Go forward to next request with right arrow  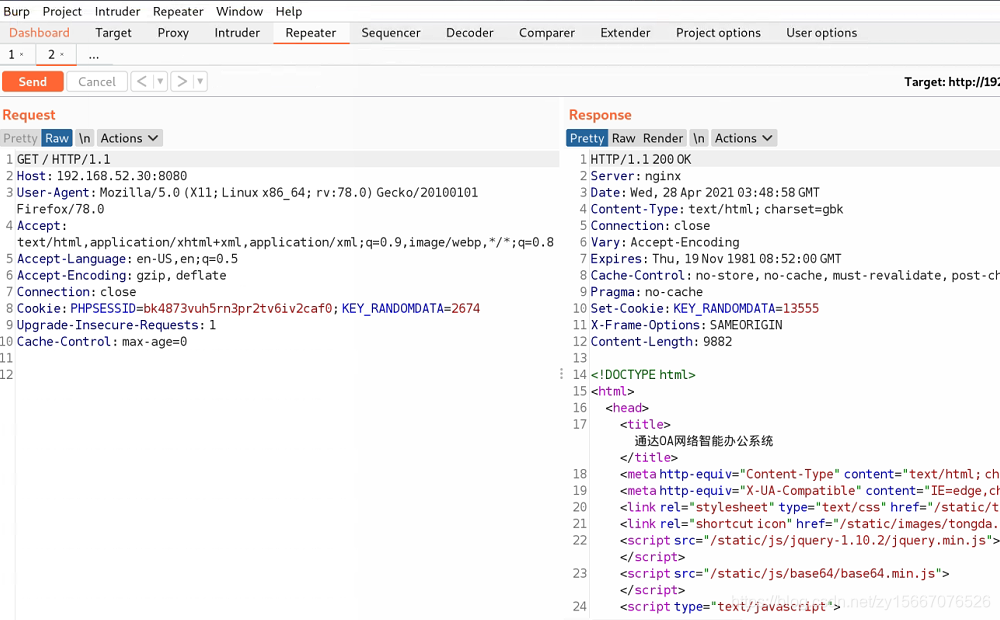point(182,81)
